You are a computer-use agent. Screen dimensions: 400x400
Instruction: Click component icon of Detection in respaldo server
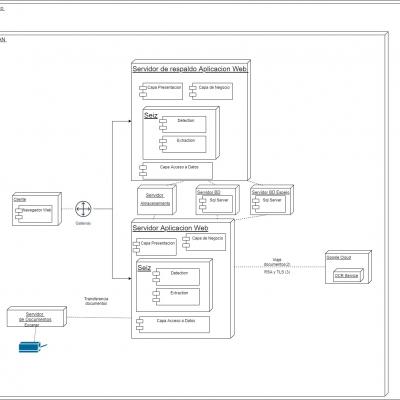(163, 124)
